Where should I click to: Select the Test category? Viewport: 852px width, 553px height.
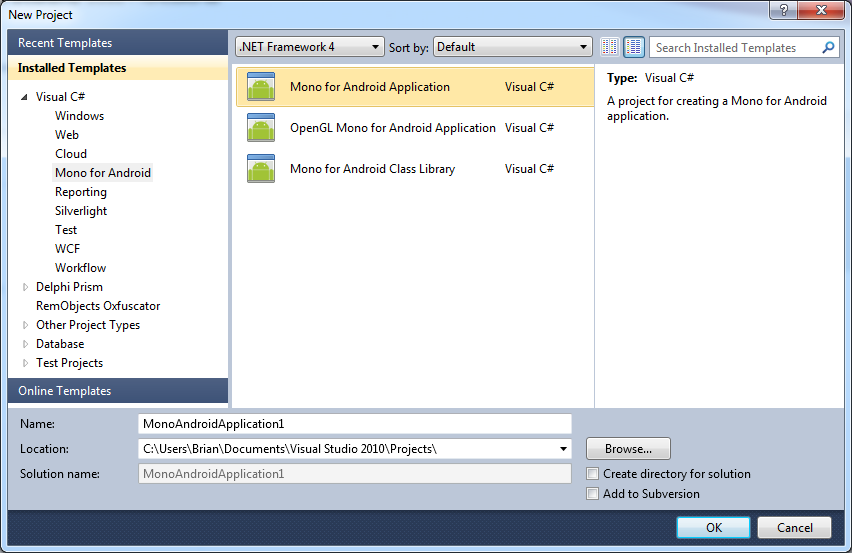66,230
